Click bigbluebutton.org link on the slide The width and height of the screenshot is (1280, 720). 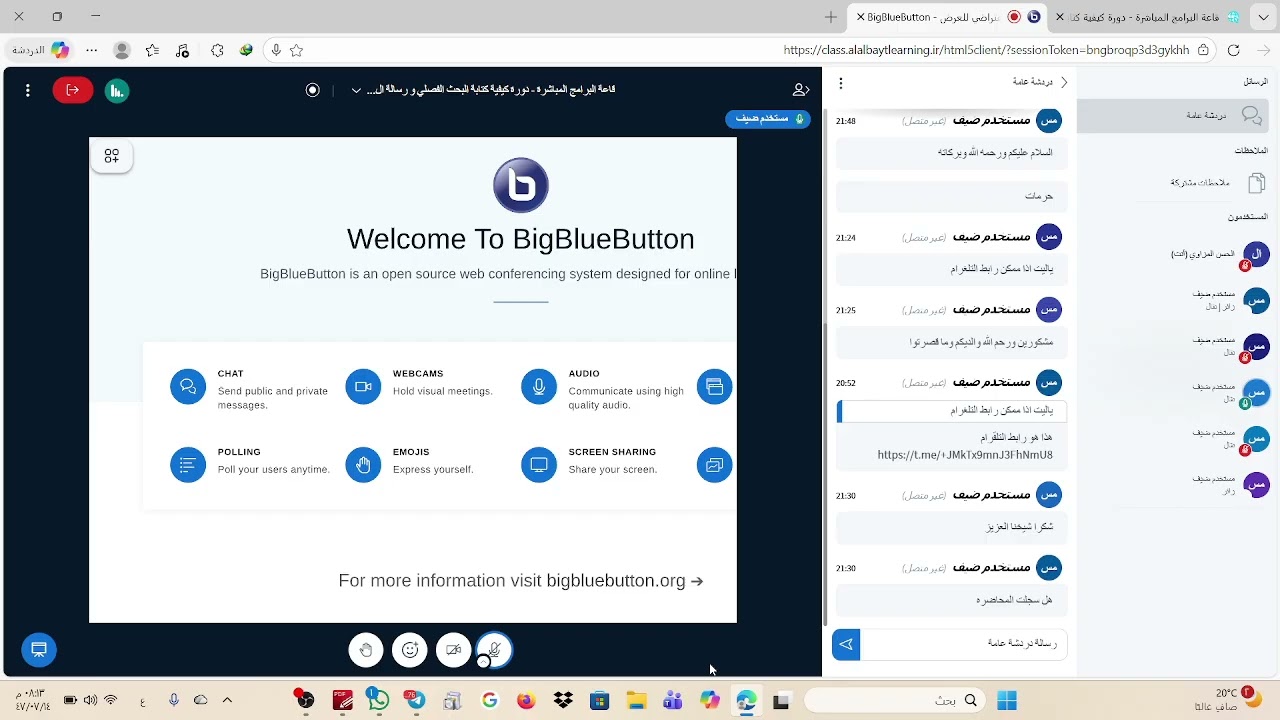pos(616,581)
